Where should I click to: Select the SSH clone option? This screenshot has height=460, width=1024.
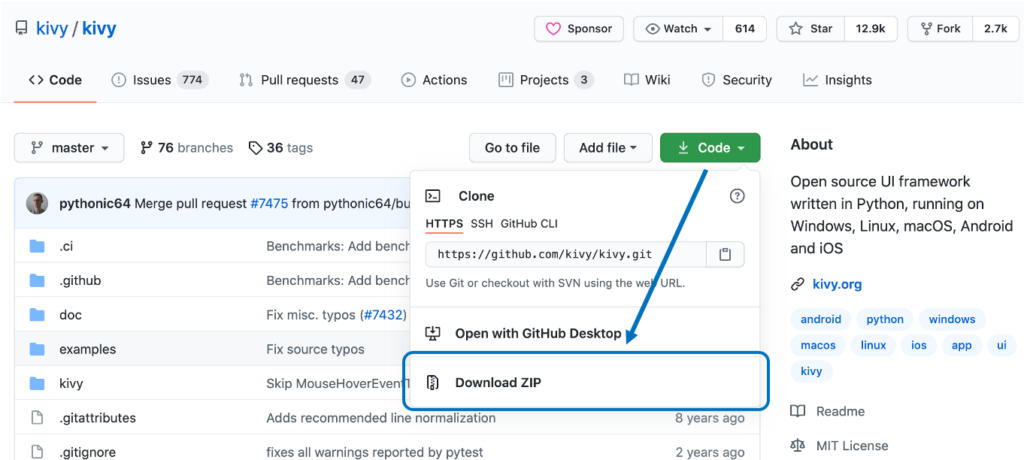point(482,223)
